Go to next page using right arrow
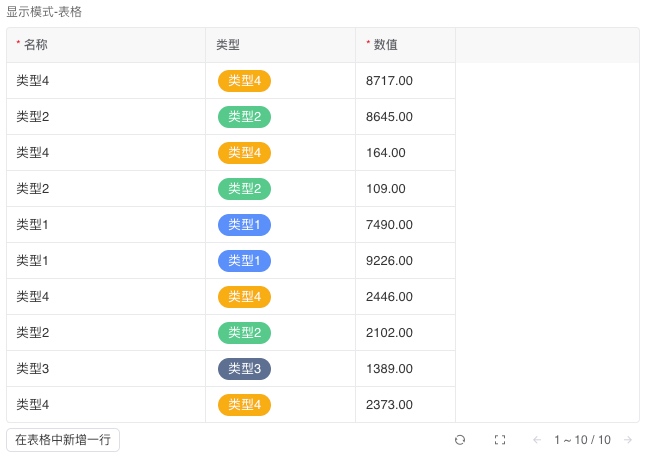 click(628, 440)
